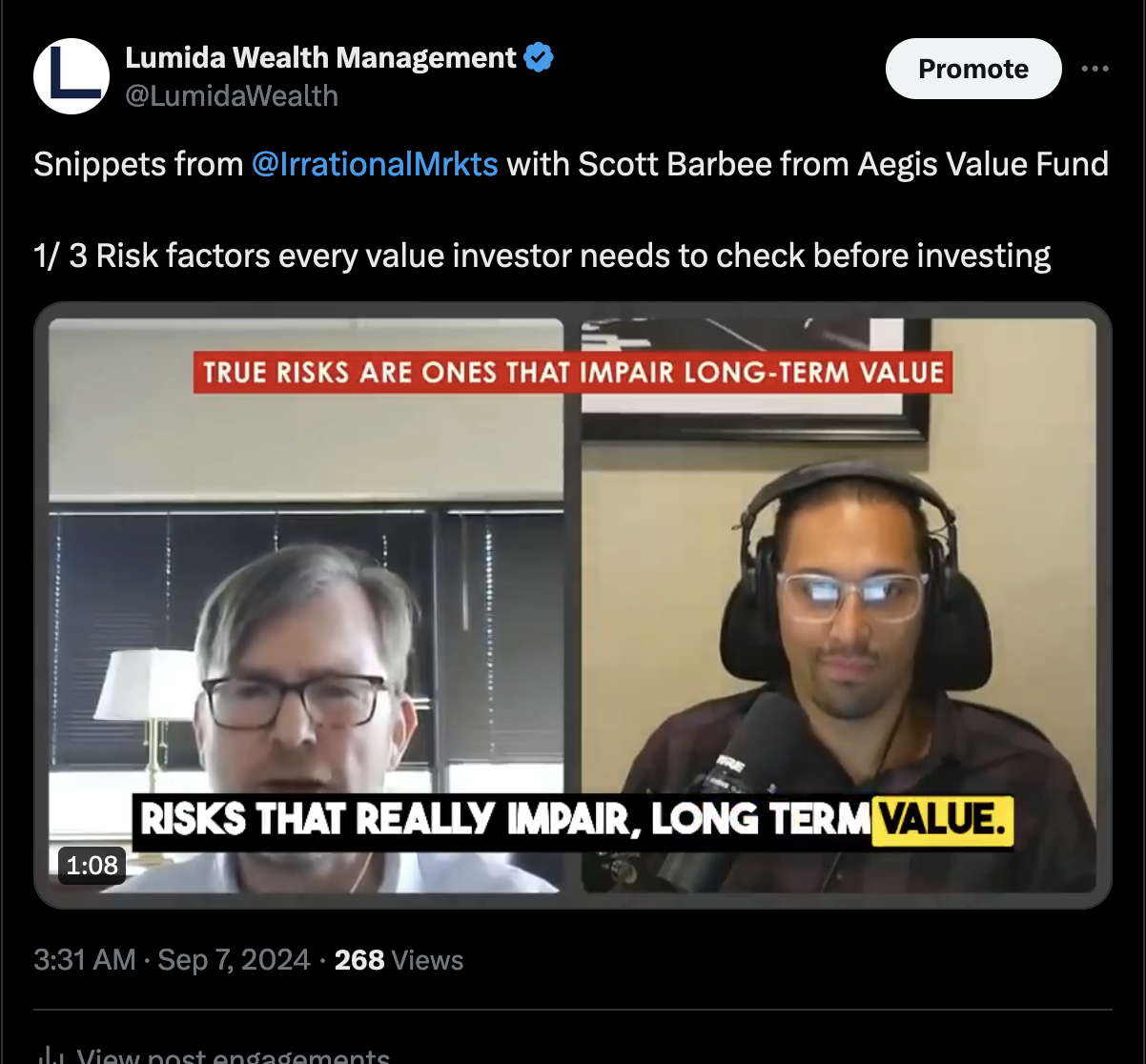The width and height of the screenshot is (1146, 1064).
Task: Click the 268 Views count
Action: pyautogui.click(x=399, y=959)
